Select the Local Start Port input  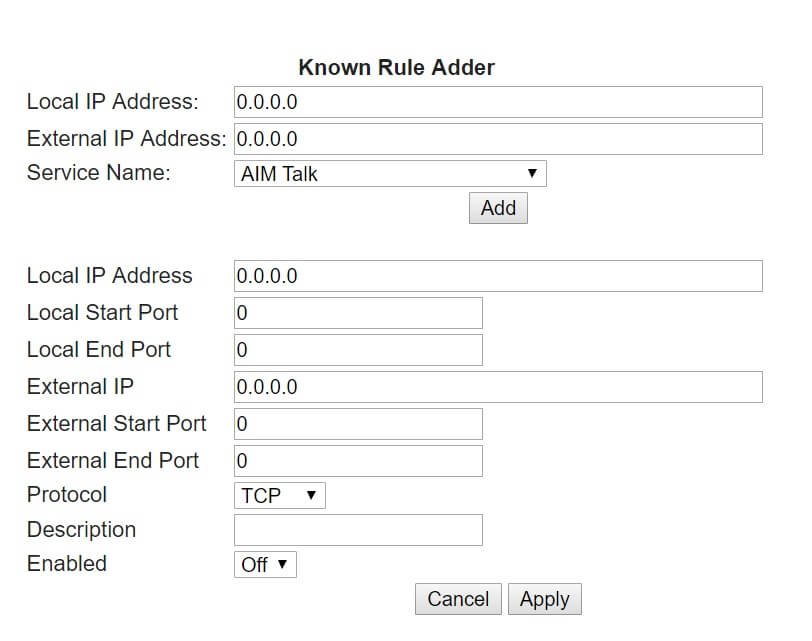point(357,313)
